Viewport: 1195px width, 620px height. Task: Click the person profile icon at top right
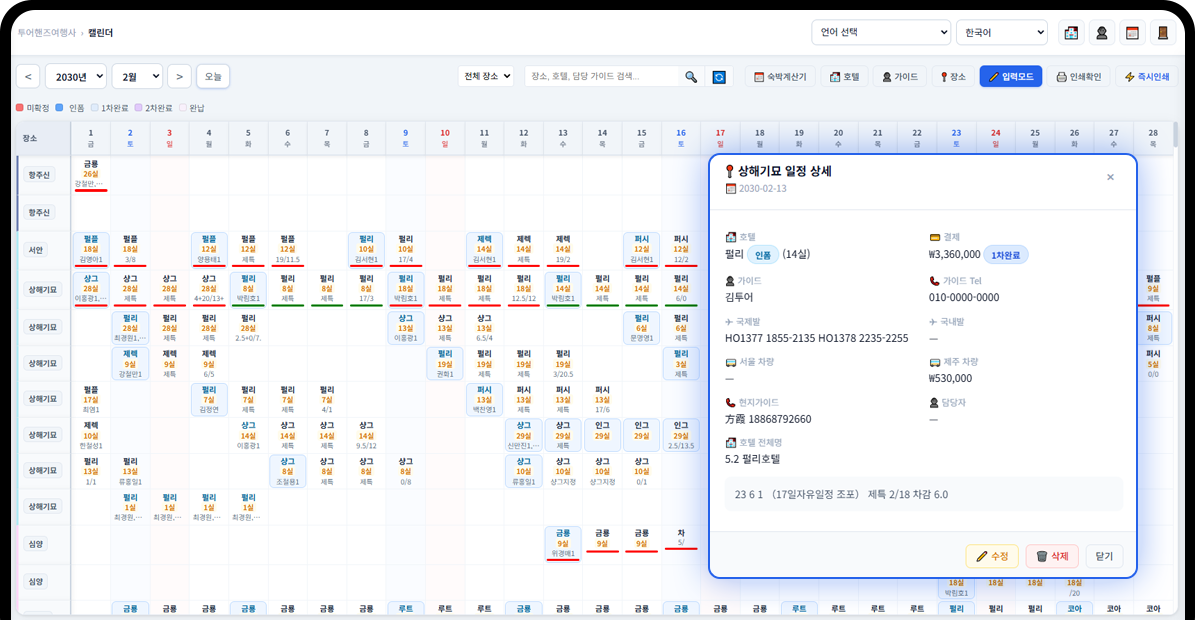1101,32
